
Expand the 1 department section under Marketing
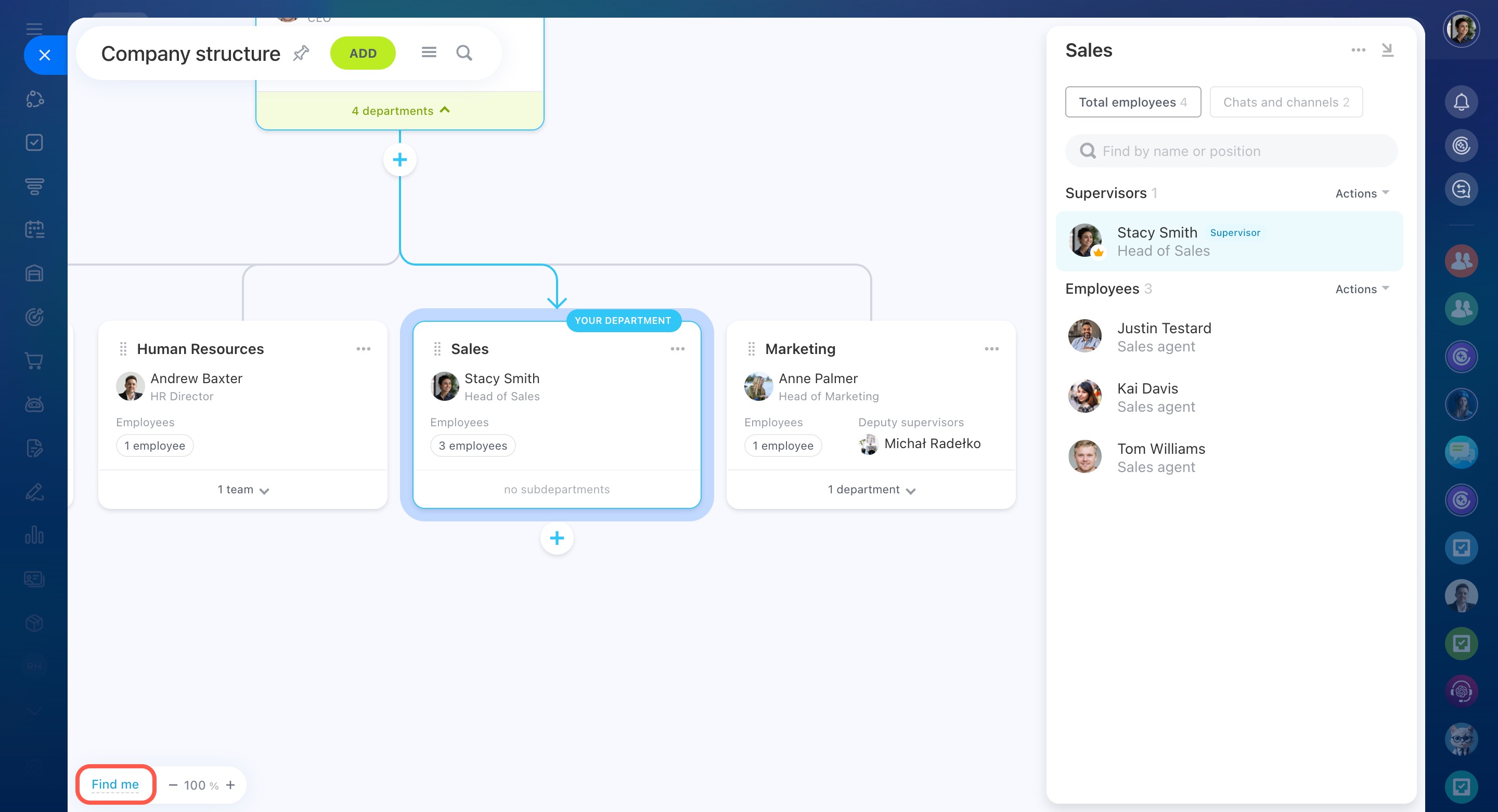pos(871,490)
